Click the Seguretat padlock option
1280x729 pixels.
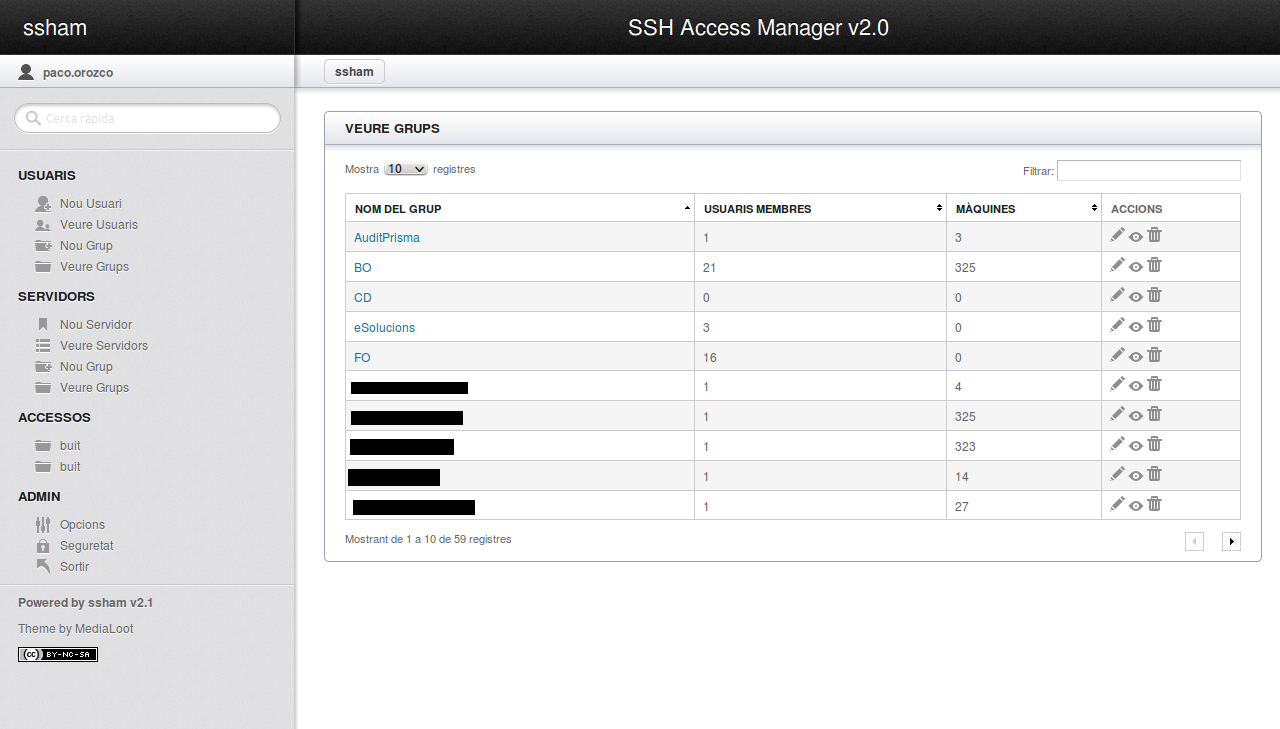pyautogui.click(x=86, y=545)
